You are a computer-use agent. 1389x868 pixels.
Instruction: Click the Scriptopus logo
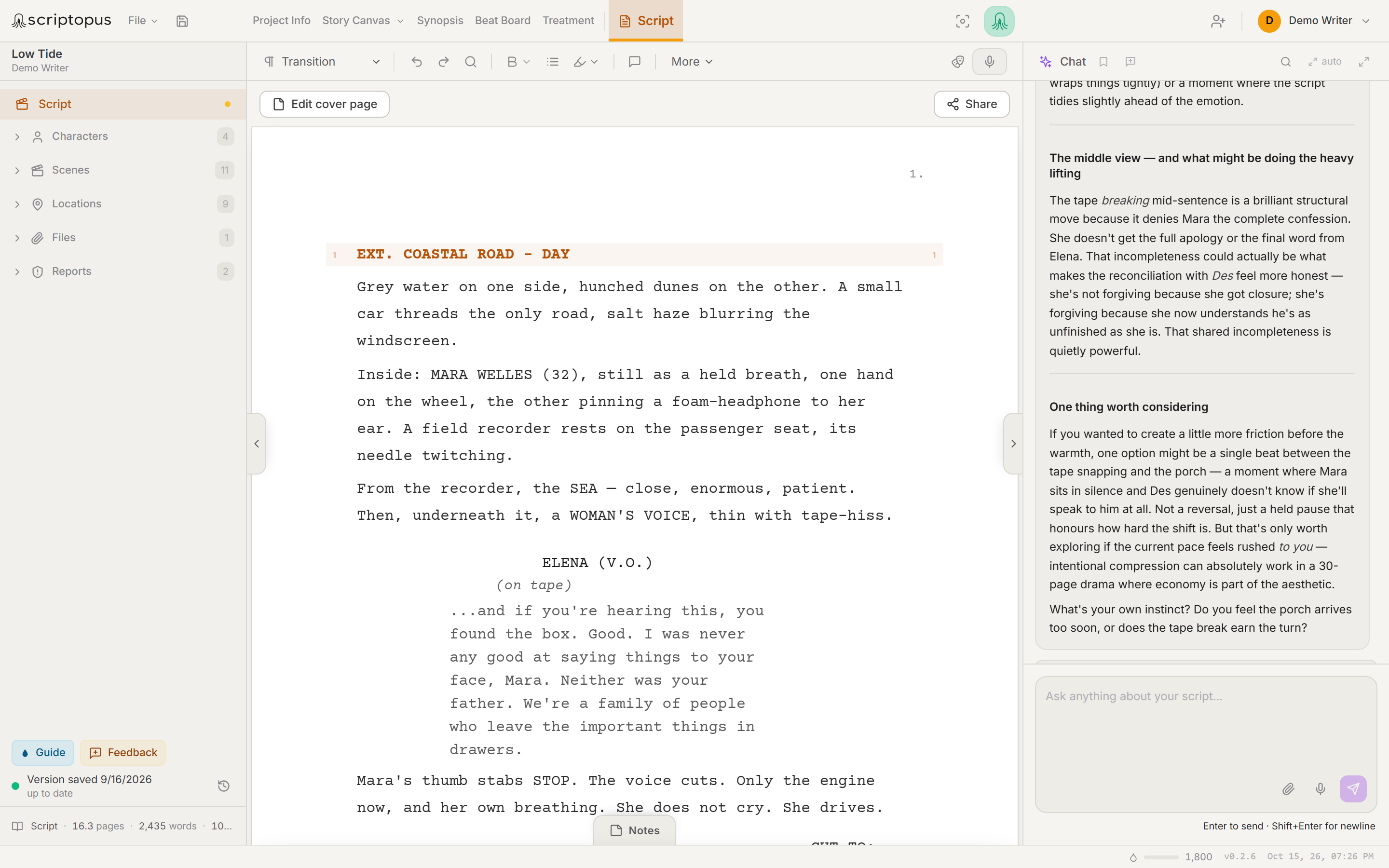pos(61,21)
